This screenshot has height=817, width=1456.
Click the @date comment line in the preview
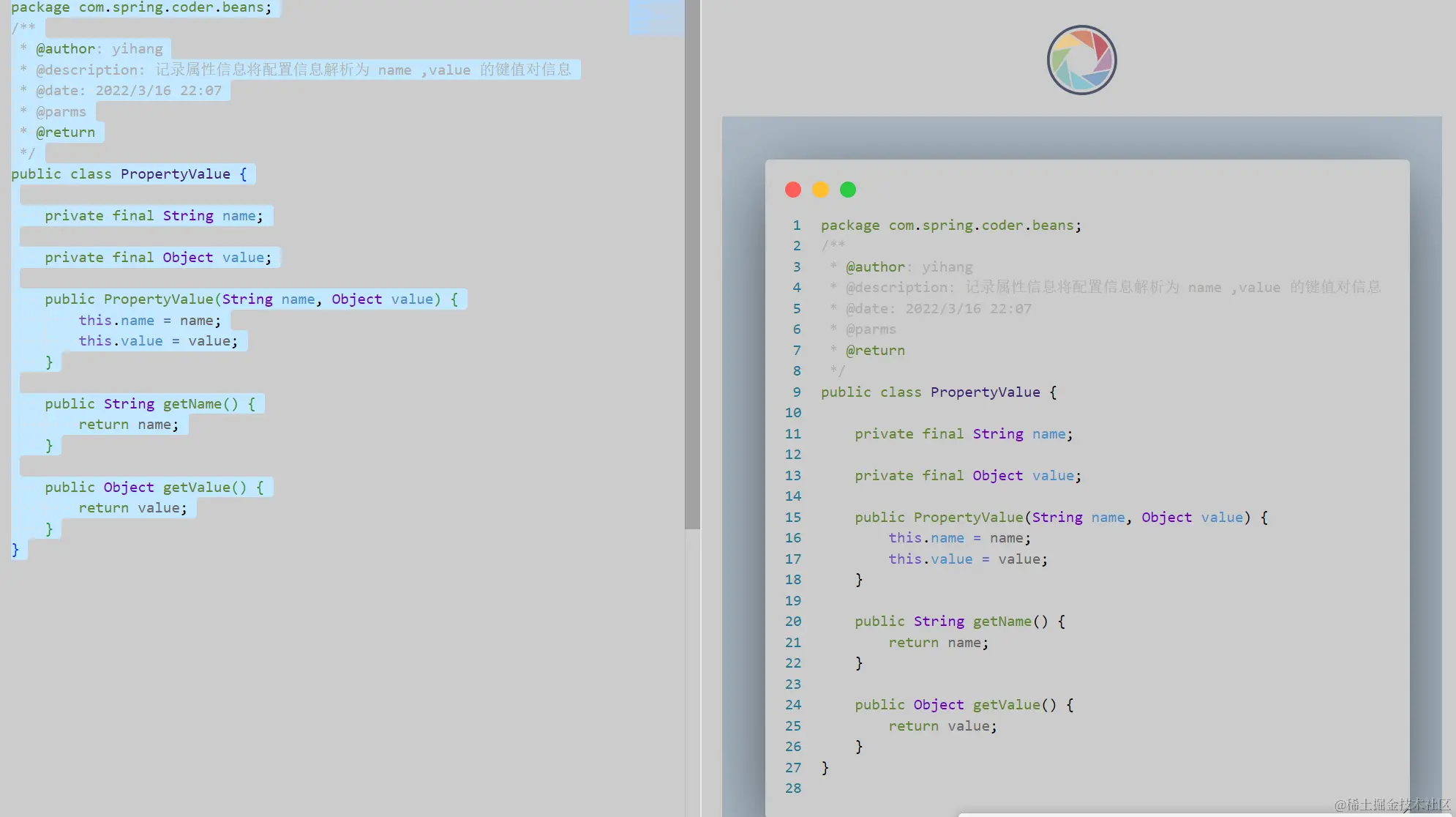[x=938, y=309]
